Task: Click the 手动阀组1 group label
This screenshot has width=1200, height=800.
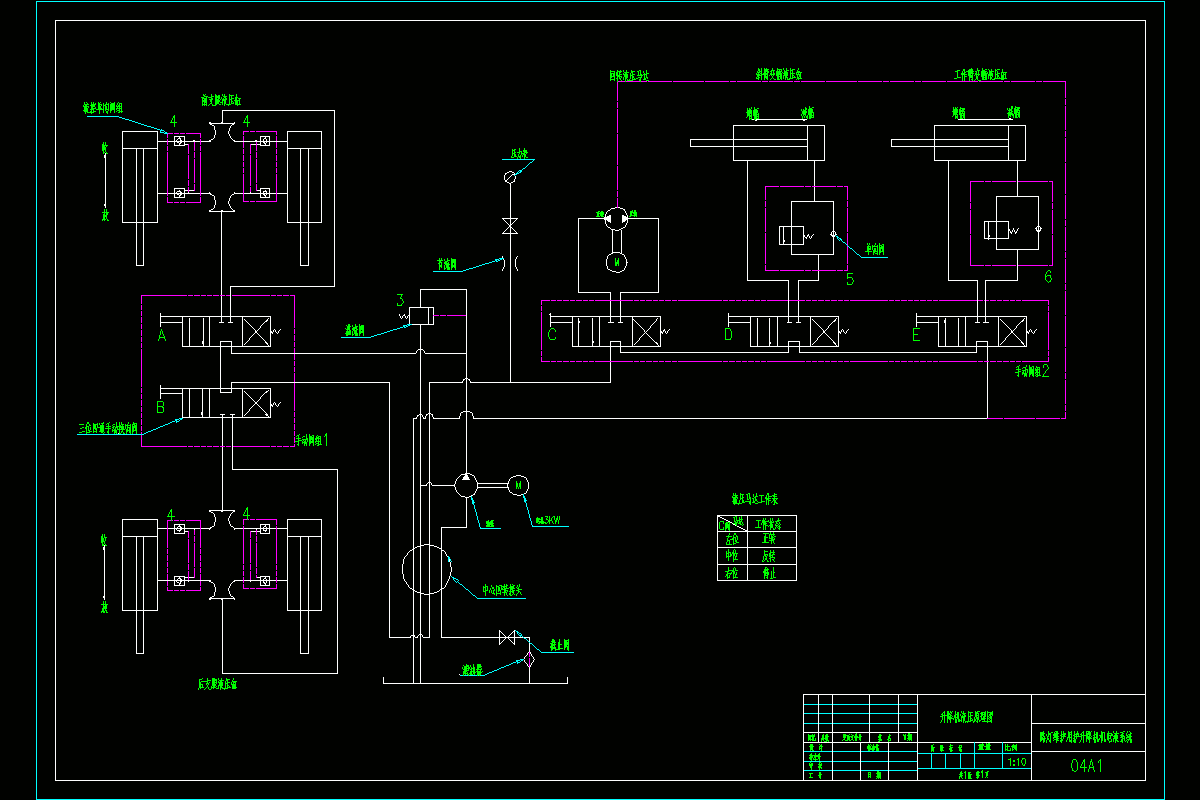Action: point(311,439)
